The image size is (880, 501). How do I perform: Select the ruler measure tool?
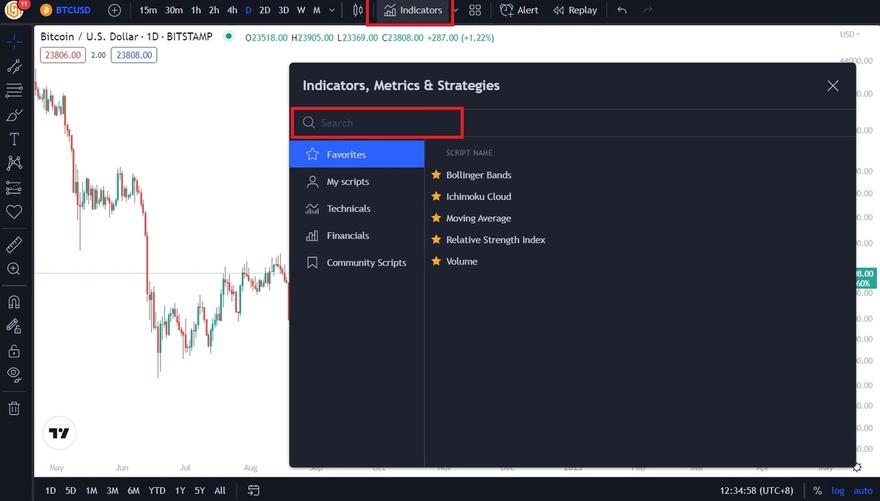click(x=14, y=244)
